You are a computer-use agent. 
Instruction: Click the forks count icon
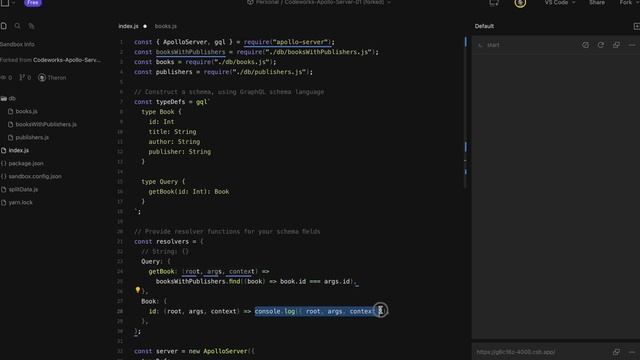click(22, 78)
